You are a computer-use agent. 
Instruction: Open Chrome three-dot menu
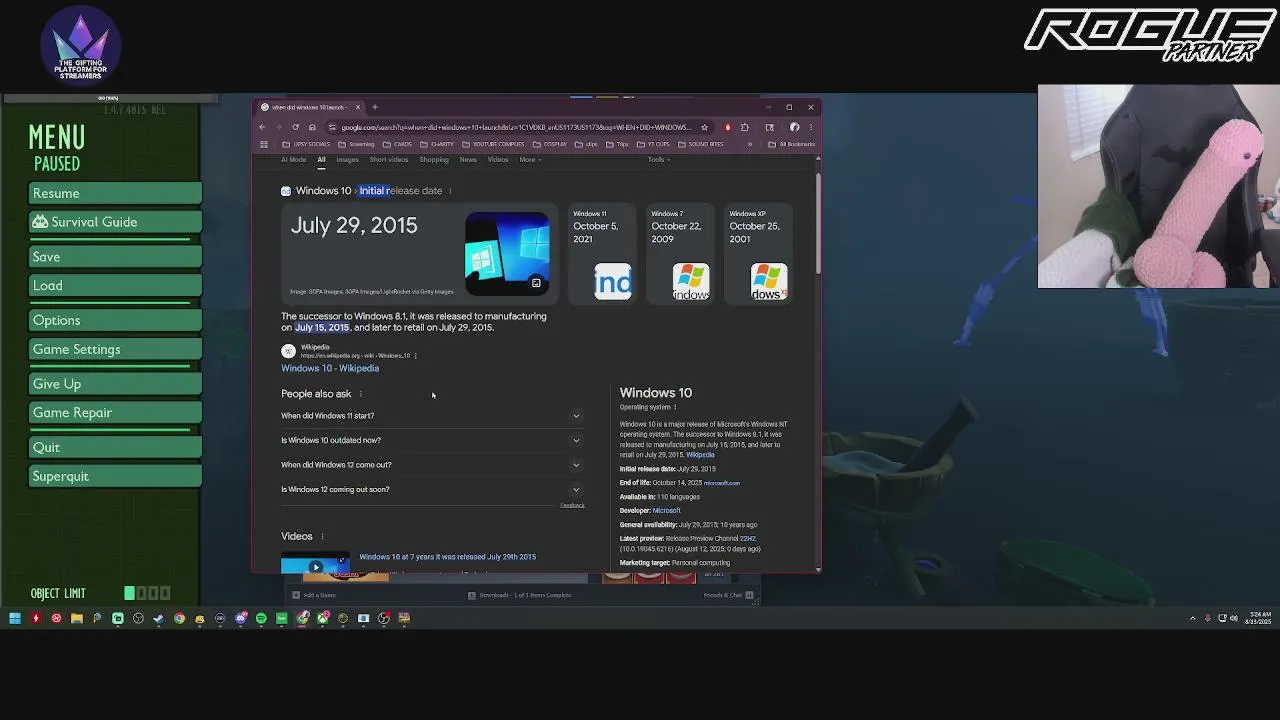(811, 127)
